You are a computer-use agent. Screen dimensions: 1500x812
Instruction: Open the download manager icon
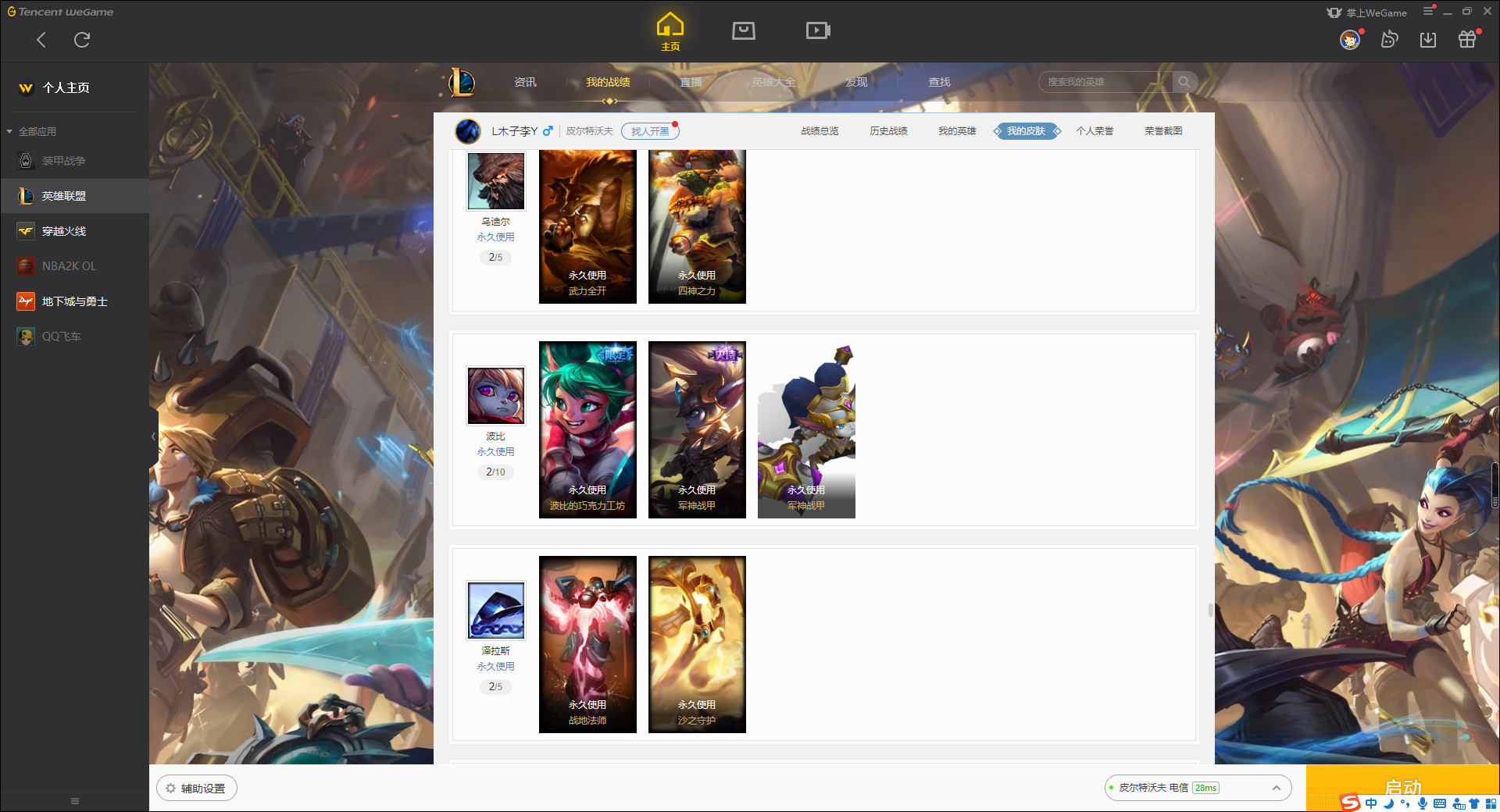point(1428,39)
